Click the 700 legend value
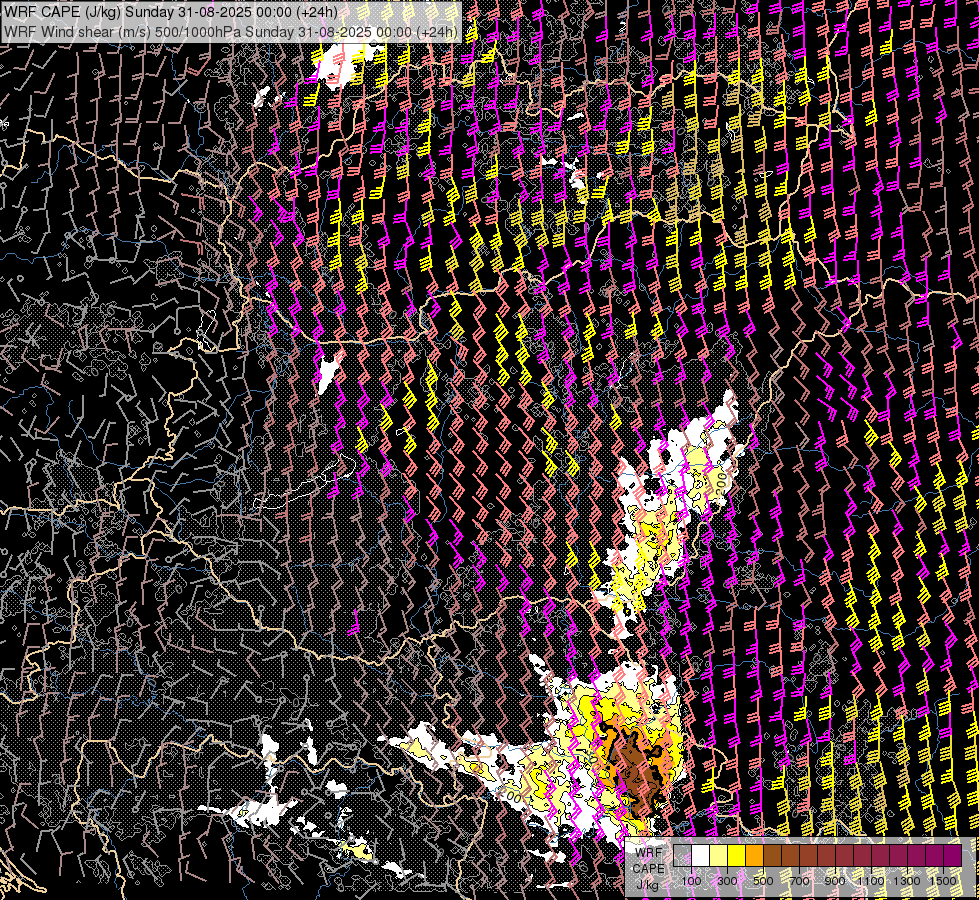 pos(799,881)
